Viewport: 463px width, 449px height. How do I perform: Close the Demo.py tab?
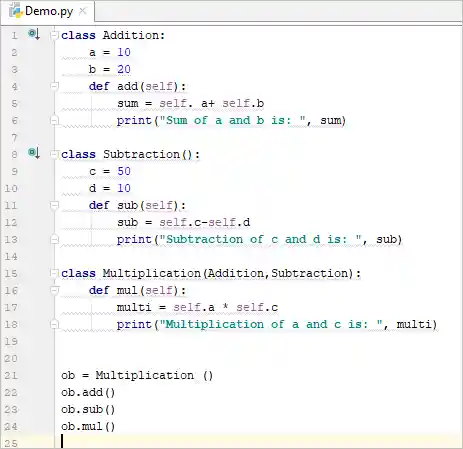point(83,11)
